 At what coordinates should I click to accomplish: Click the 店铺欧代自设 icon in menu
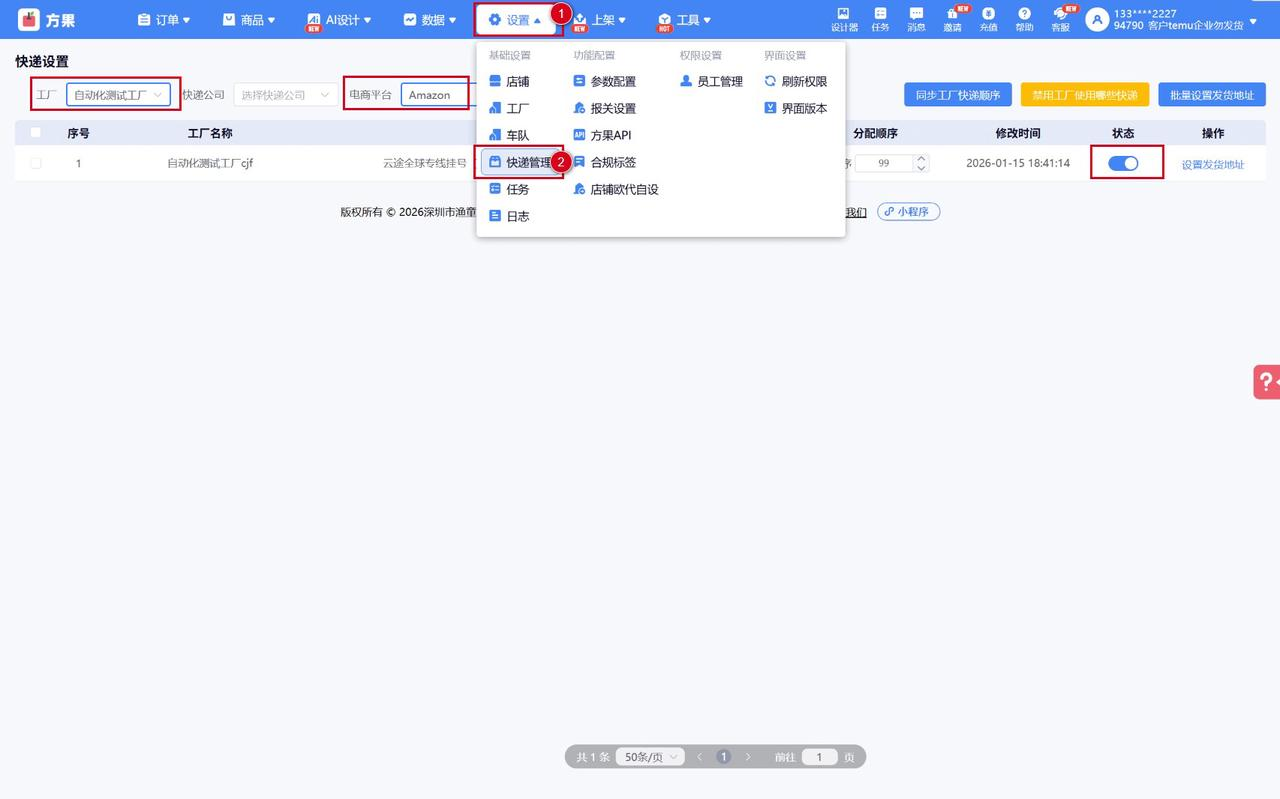[579, 189]
